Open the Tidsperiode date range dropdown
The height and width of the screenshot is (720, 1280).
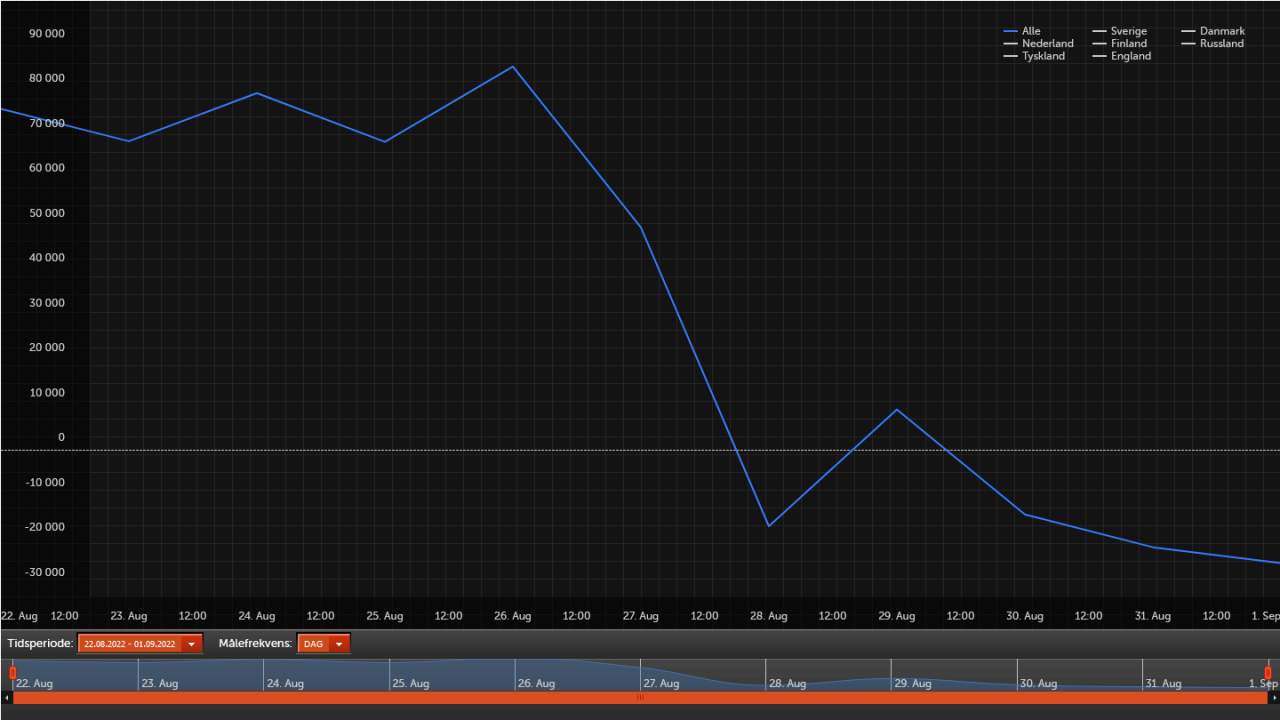[x=140, y=644]
